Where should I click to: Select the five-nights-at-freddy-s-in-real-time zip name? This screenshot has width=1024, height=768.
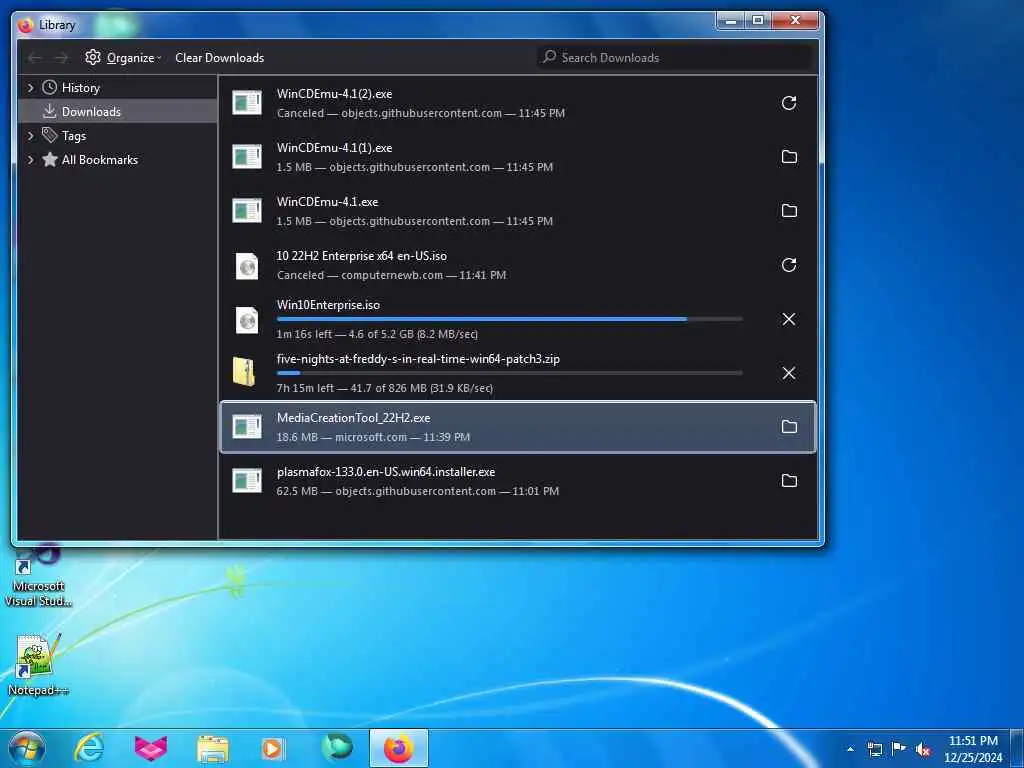tap(418, 359)
